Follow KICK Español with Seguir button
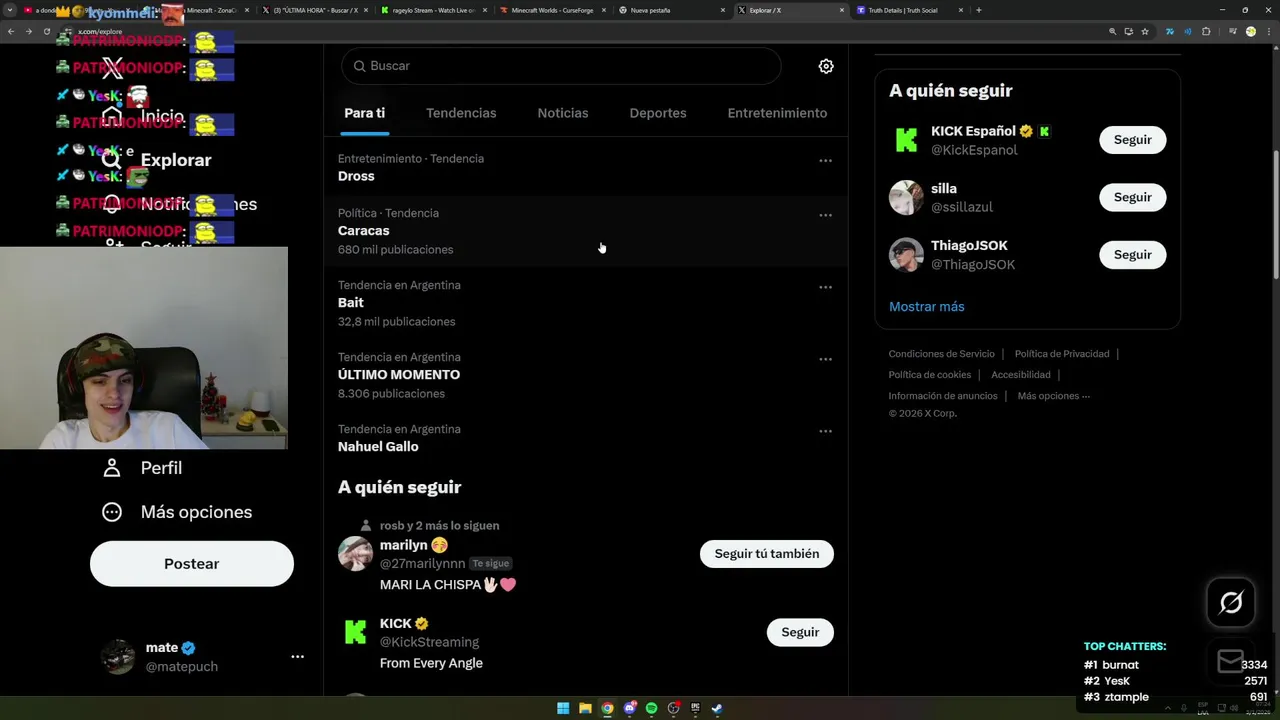This screenshot has width=1280, height=720. tap(1133, 140)
